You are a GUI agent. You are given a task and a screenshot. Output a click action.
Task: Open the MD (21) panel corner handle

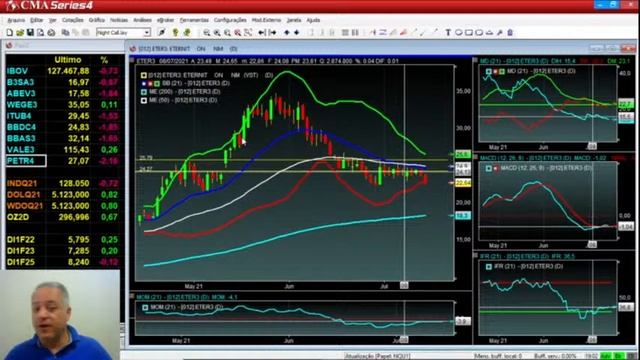tap(475, 60)
